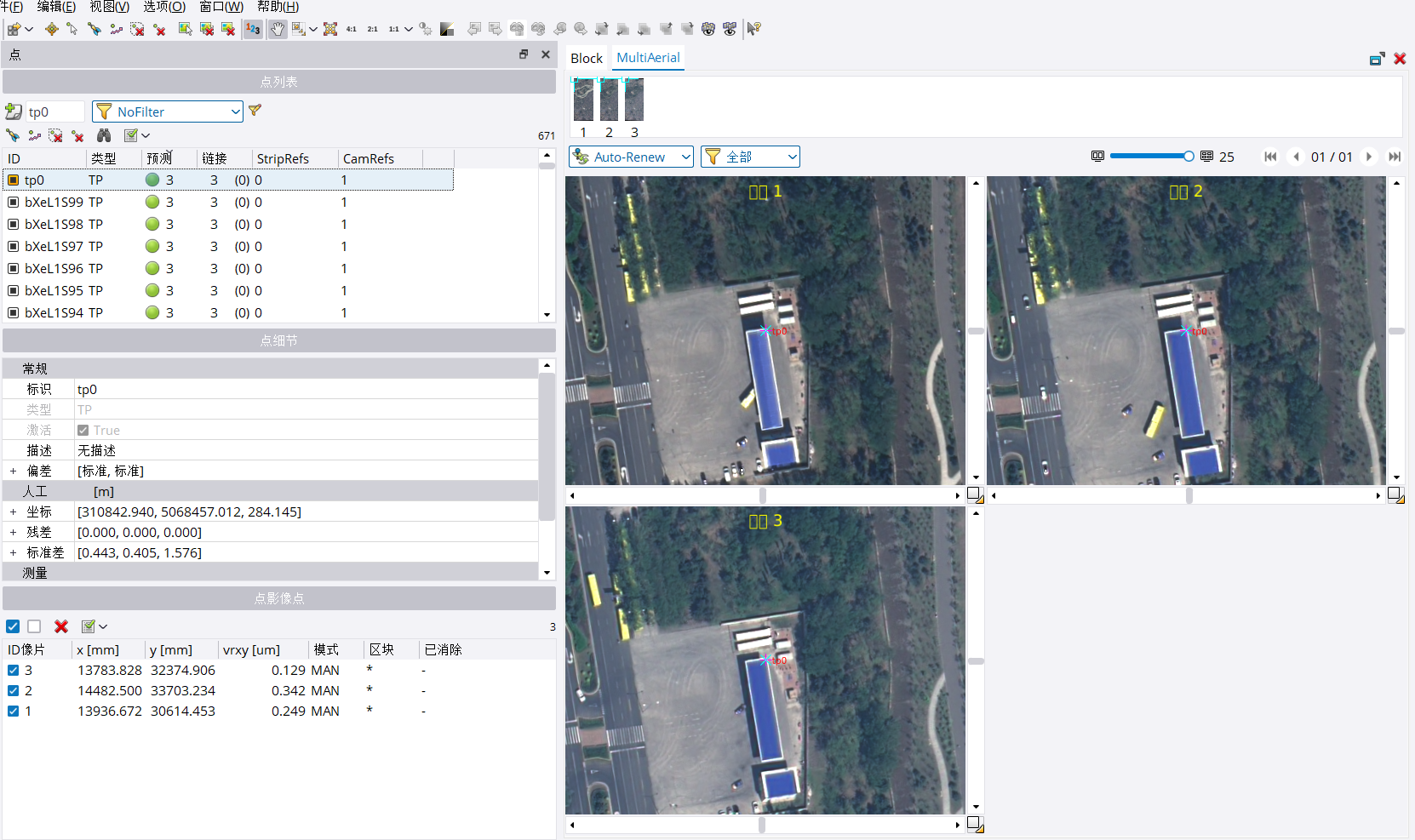The height and width of the screenshot is (840, 1415).
Task: Click the fewer-views icon left of slider
Action: coord(1097,157)
